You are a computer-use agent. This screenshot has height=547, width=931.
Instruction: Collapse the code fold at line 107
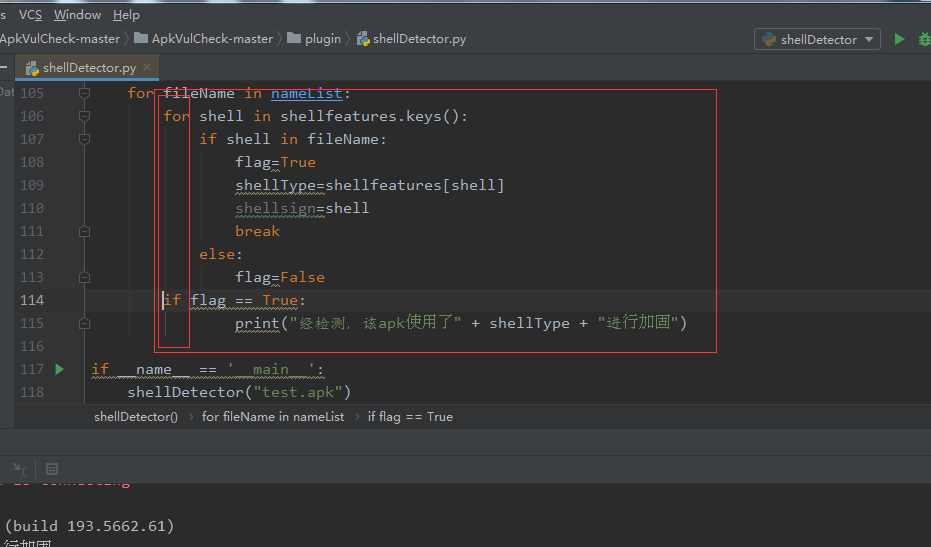click(84, 139)
